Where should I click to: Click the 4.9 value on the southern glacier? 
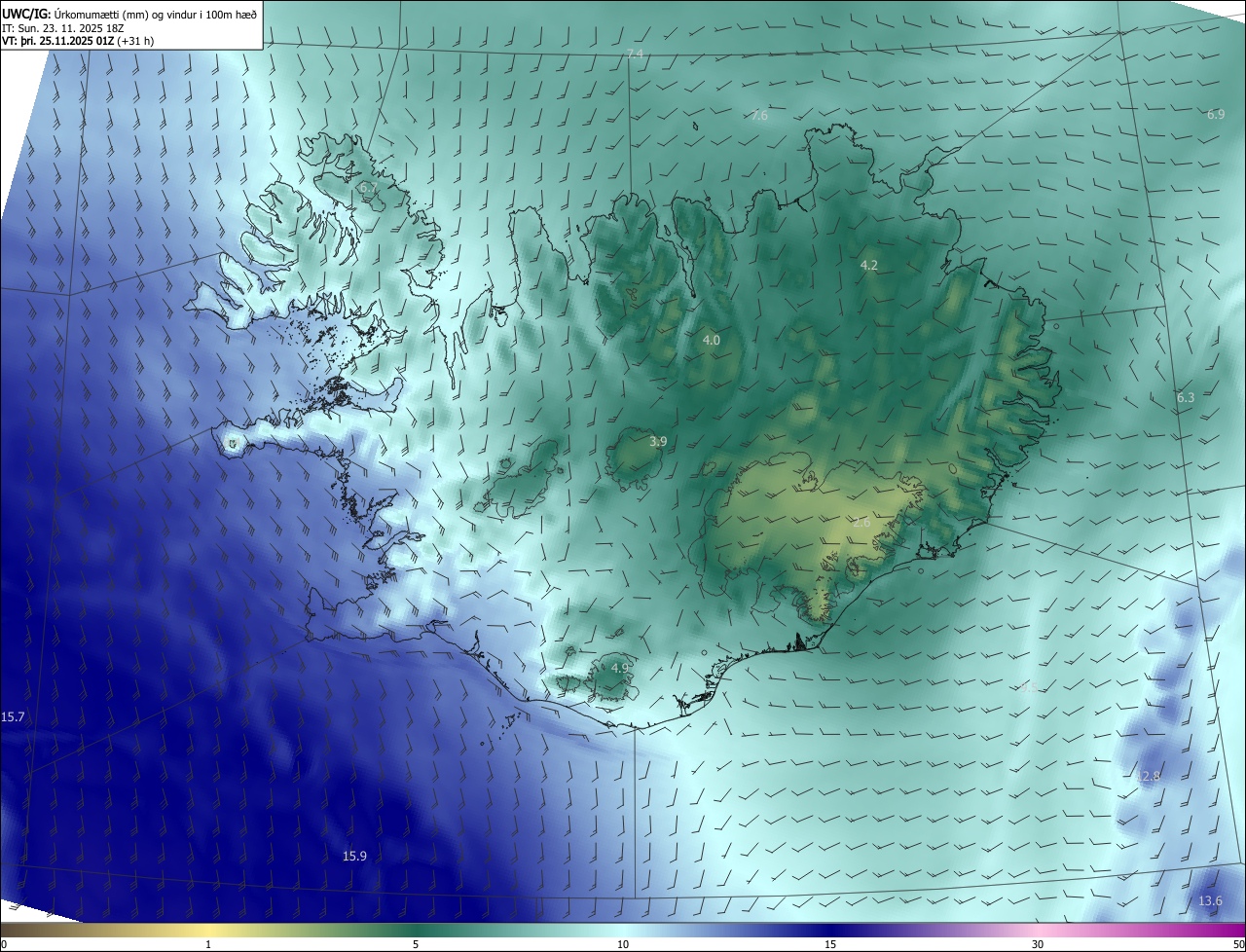[620, 668]
